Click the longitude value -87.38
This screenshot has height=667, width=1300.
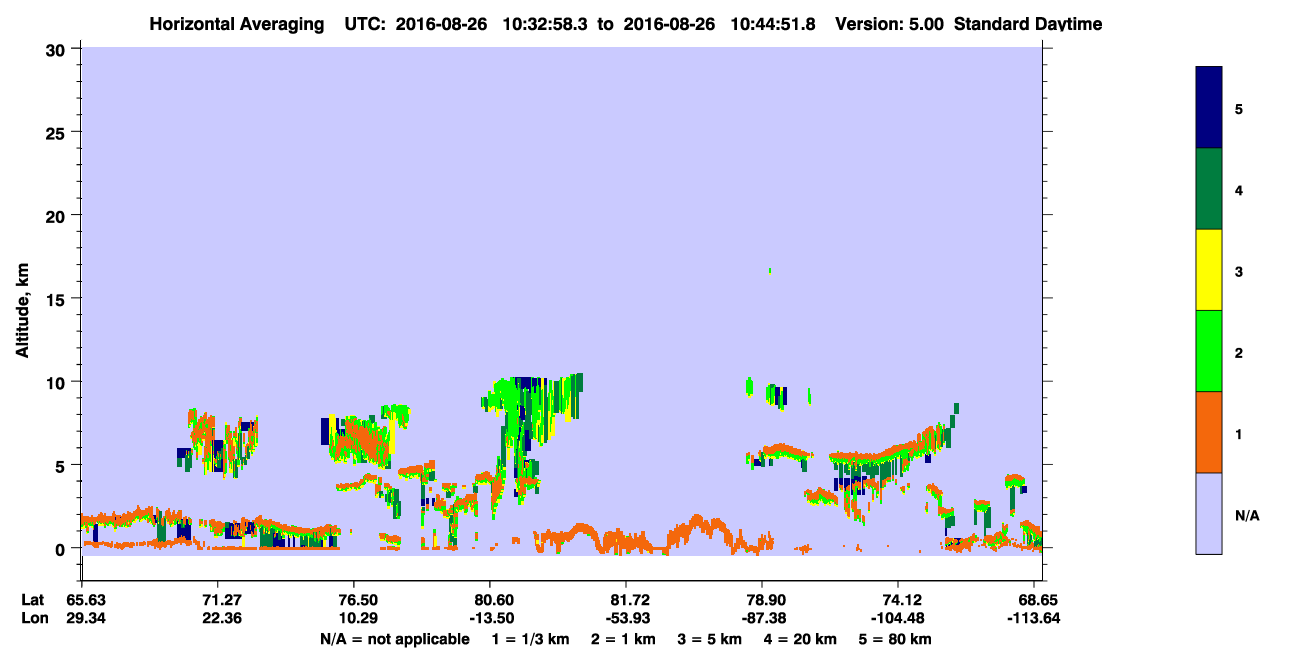point(762,618)
